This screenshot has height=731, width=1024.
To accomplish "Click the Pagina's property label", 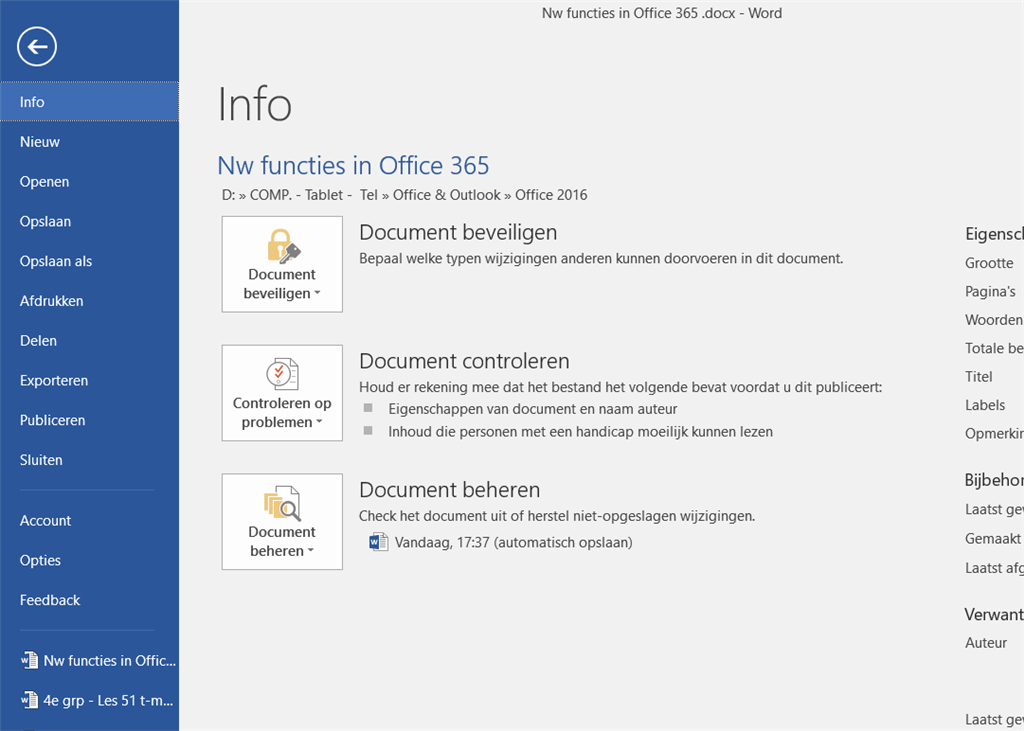I will (x=991, y=291).
